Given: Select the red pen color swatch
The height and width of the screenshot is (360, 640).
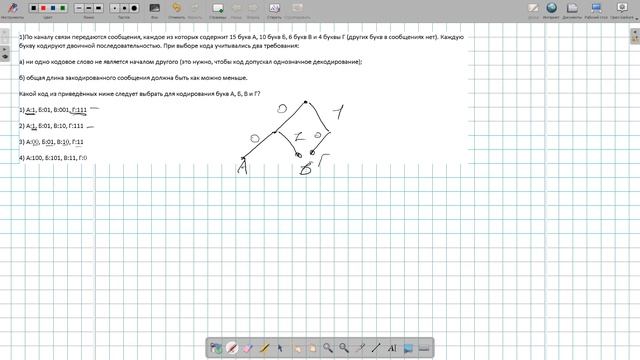Looking at the screenshot, I should pos(43,8).
